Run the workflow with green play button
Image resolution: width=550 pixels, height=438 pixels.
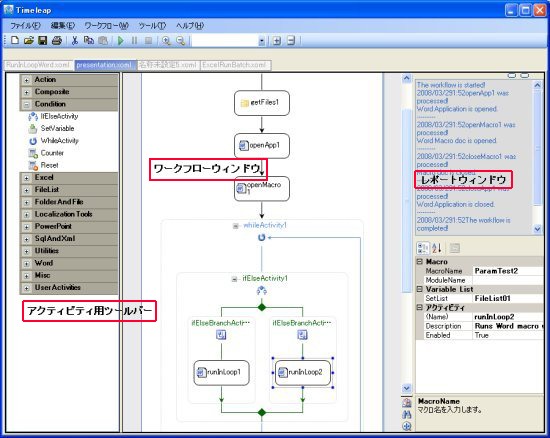(121, 40)
